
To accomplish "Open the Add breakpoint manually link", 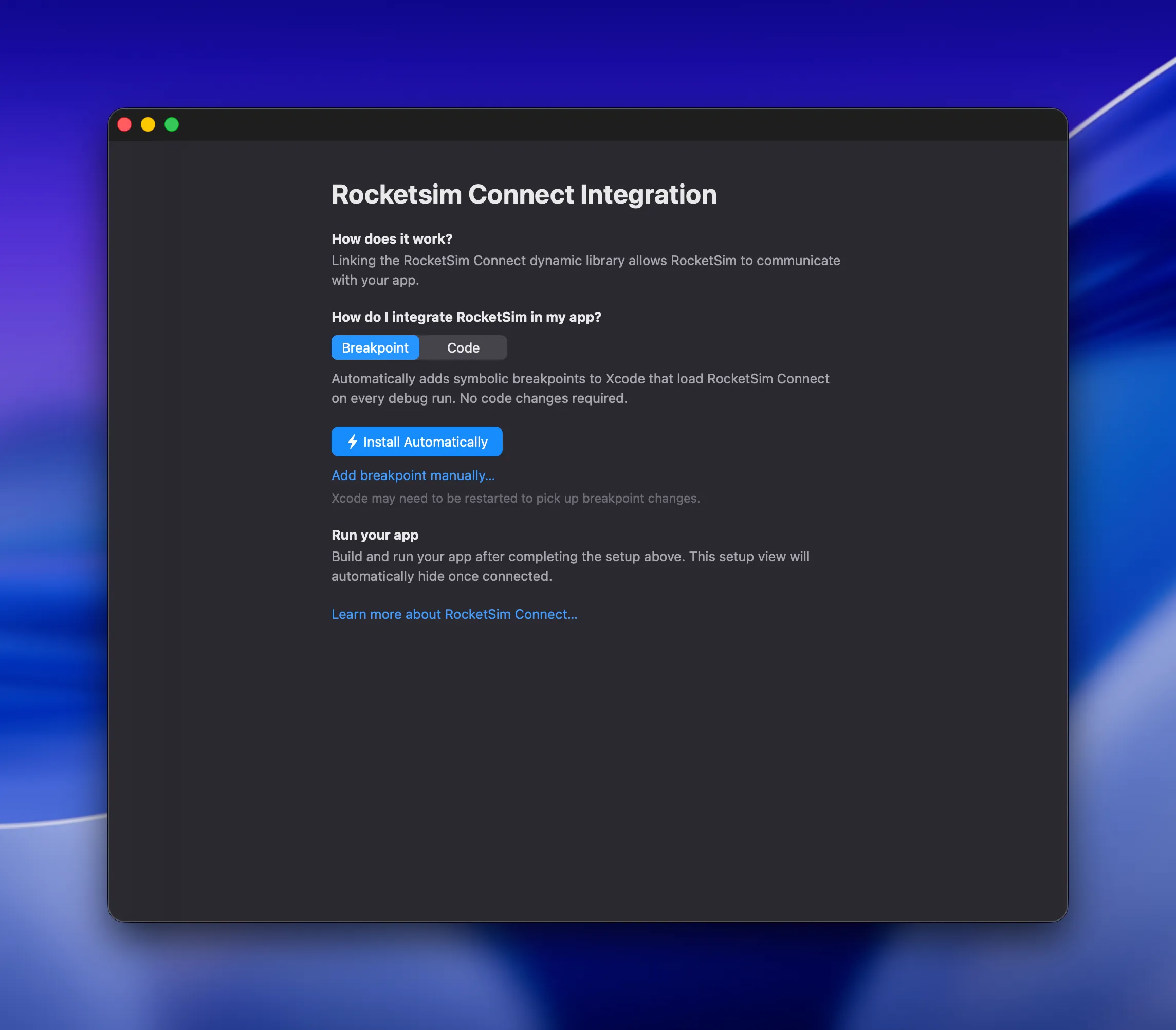I will click(x=413, y=475).
